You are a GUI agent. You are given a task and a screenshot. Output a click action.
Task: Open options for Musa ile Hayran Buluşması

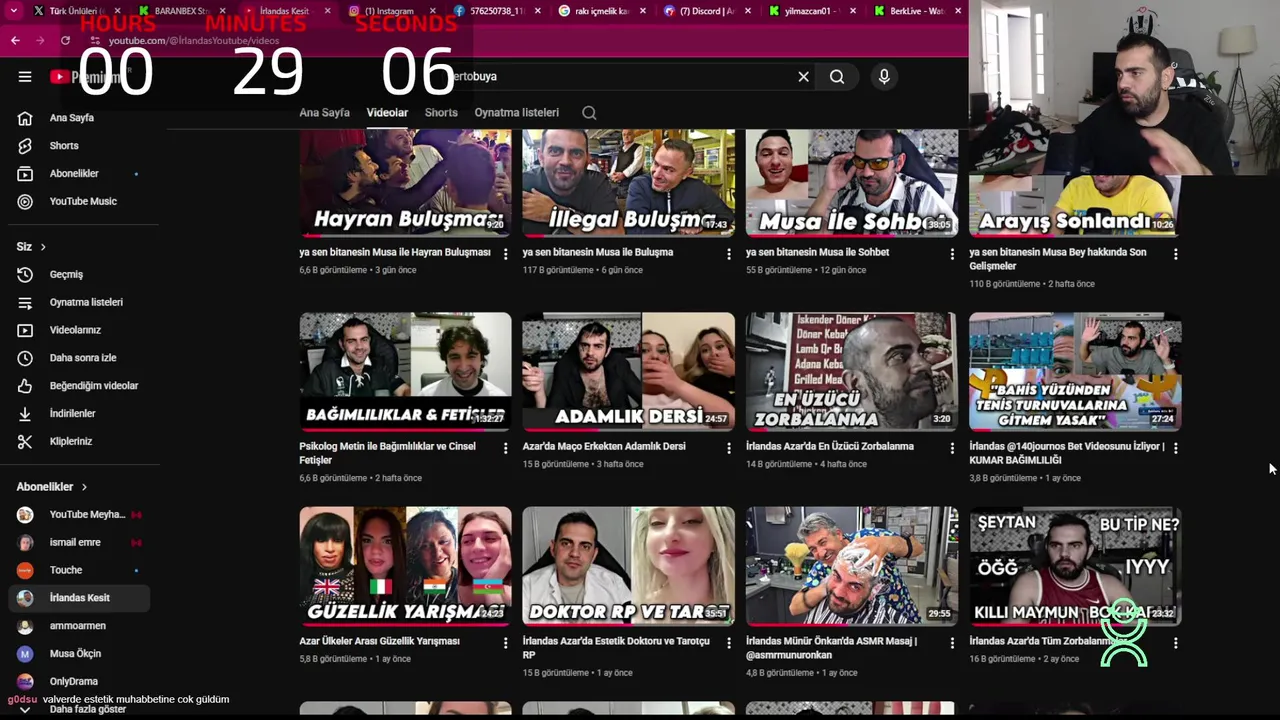tap(505, 254)
